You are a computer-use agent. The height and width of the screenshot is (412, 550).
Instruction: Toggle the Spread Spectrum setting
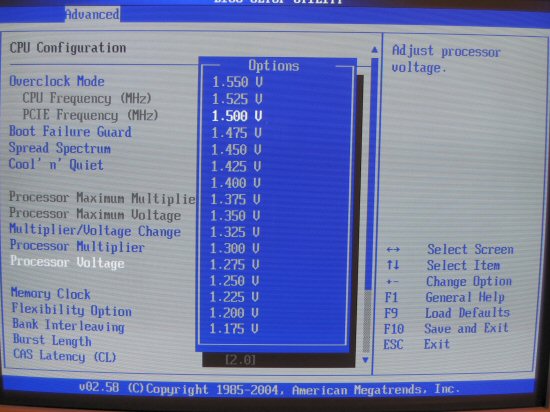coord(60,148)
